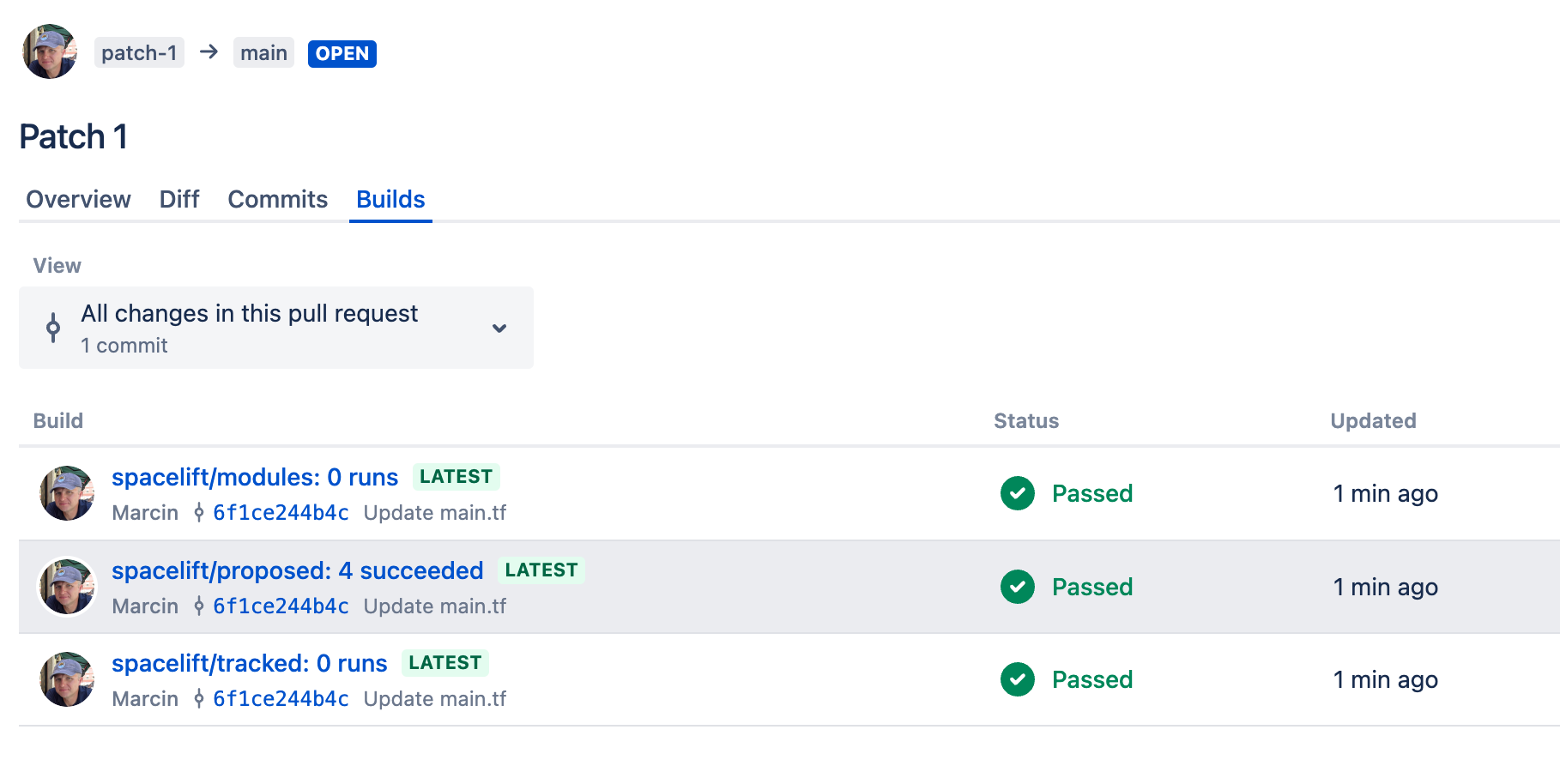Click the green Passed checkmark for spacelift/modules
Screen dimensions: 1560x784
click(1017, 494)
